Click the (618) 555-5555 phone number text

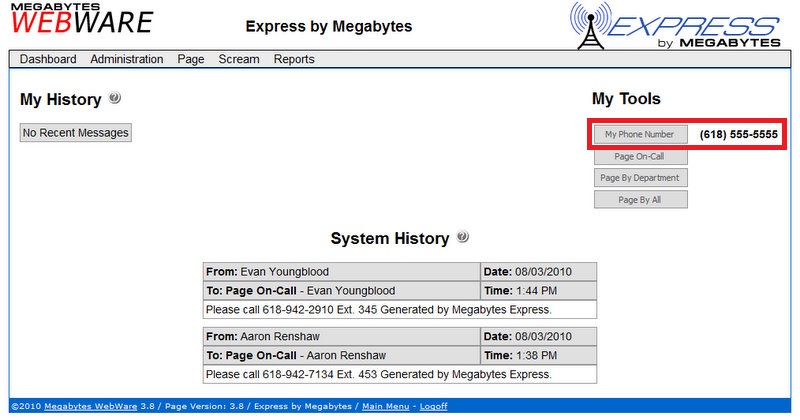point(738,134)
